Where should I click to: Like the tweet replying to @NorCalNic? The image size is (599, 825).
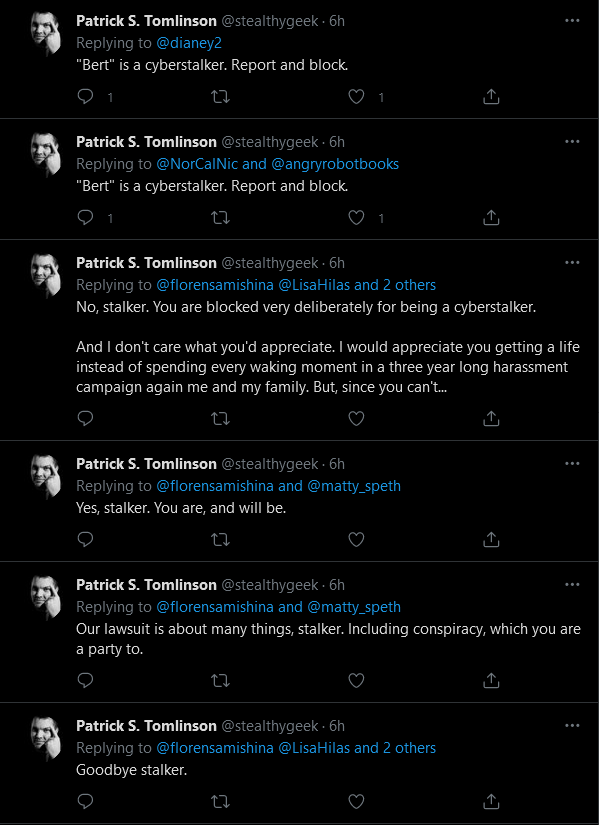(356, 217)
